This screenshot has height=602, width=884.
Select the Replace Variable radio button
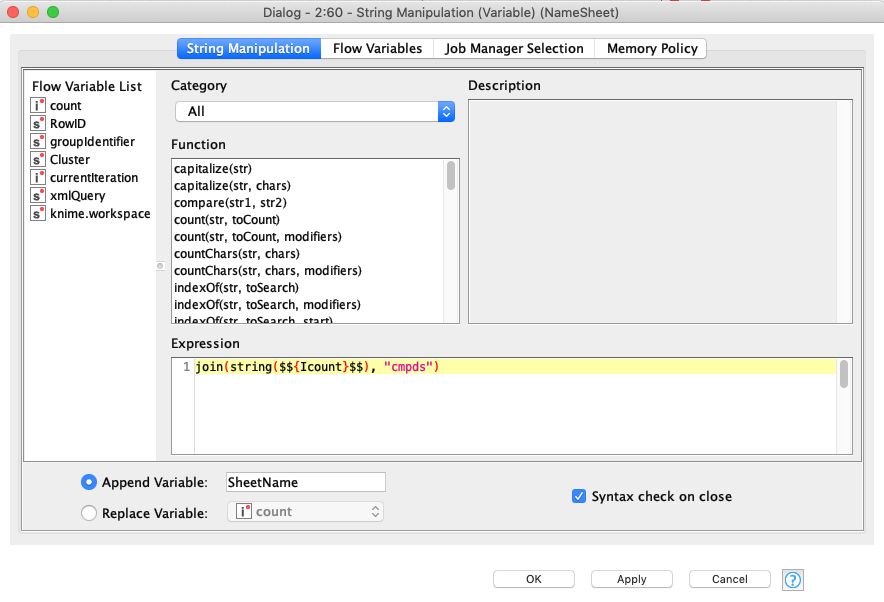click(x=89, y=513)
